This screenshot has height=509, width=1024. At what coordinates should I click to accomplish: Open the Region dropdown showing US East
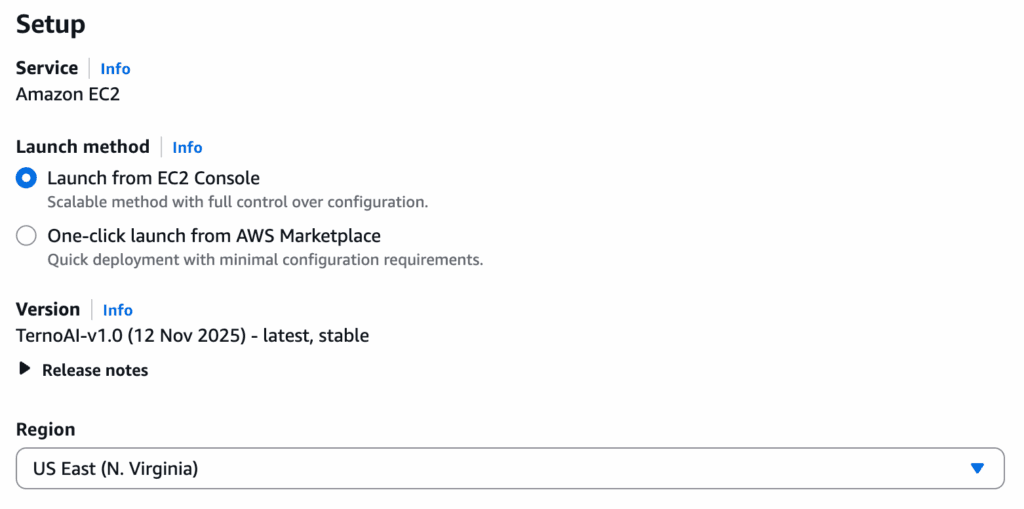tap(510, 468)
